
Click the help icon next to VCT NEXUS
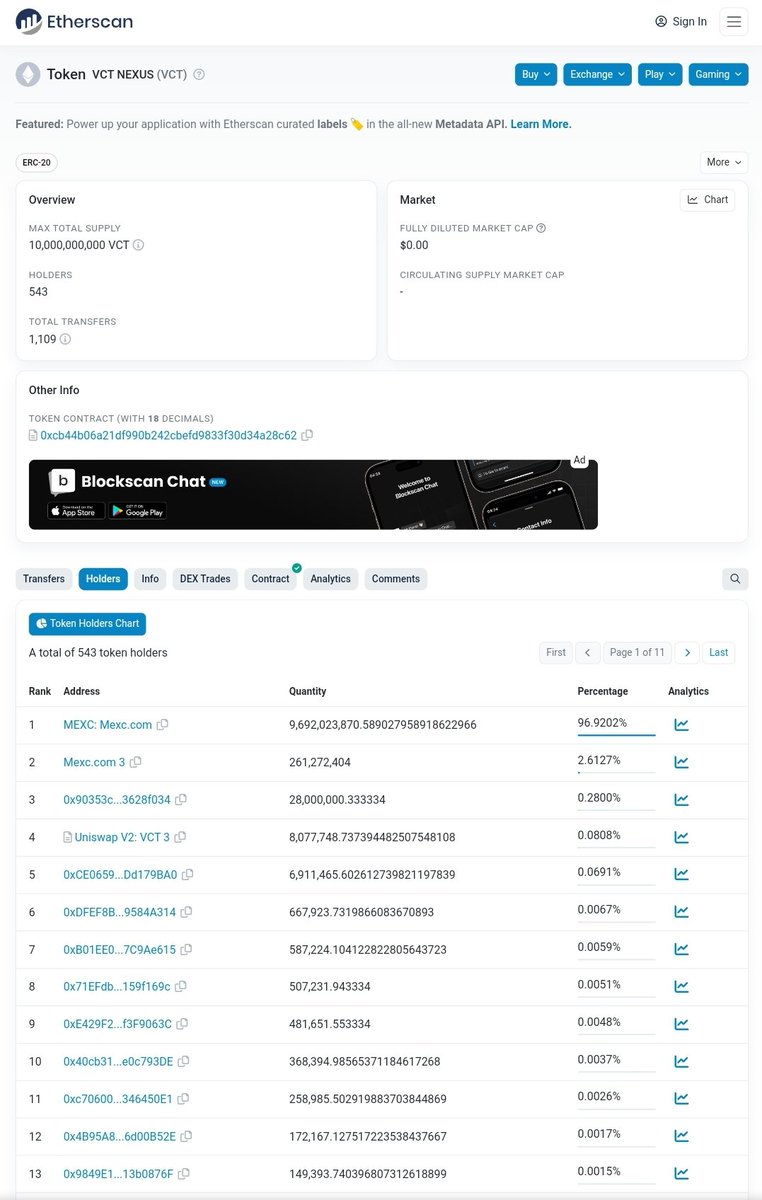tap(199, 74)
